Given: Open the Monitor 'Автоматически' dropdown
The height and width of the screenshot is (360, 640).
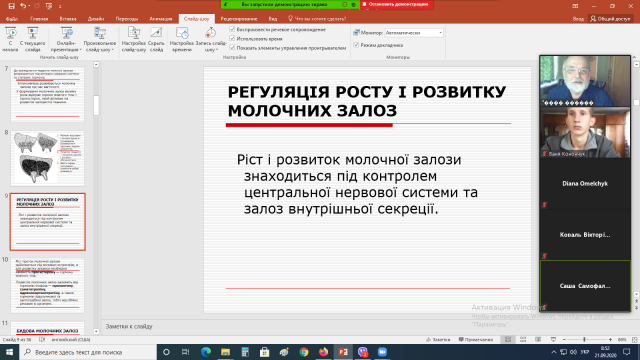Looking at the screenshot, I should point(414,32).
